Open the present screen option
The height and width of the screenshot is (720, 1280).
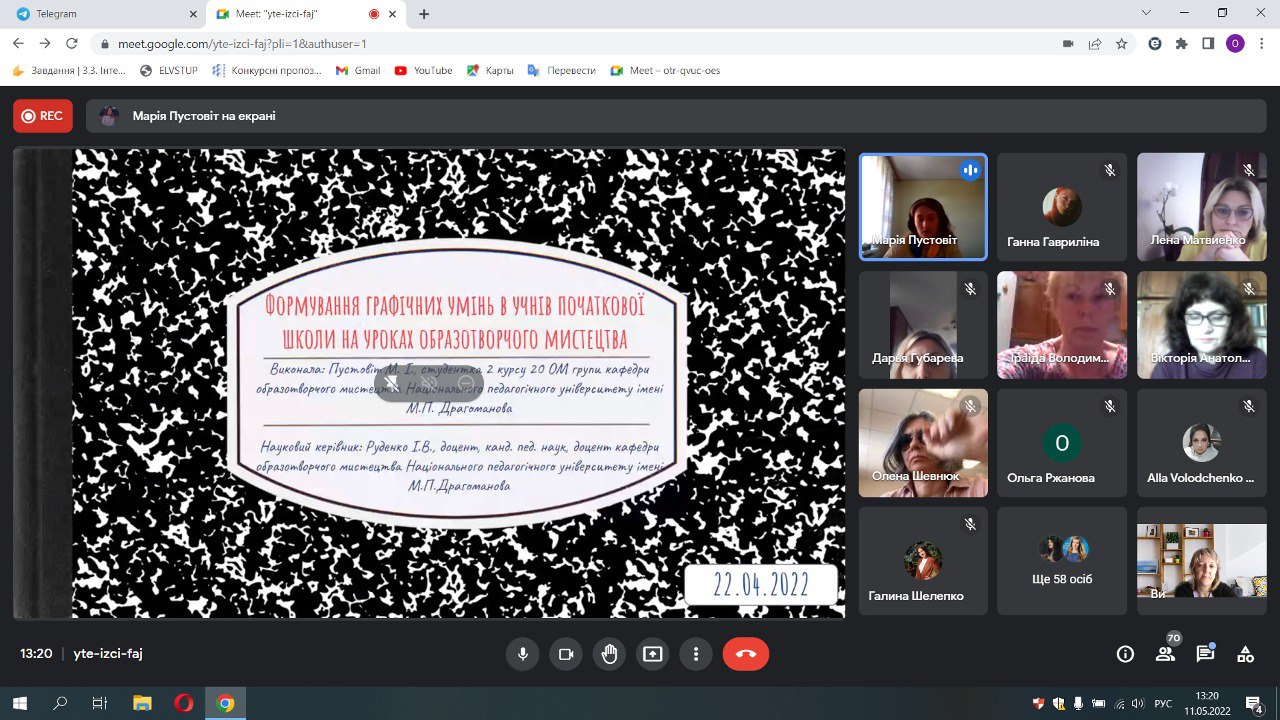coord(652,654)
